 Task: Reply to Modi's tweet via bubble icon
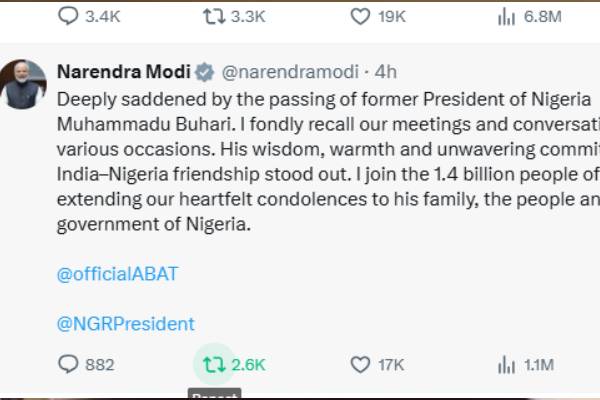click(x=68, y=365)
